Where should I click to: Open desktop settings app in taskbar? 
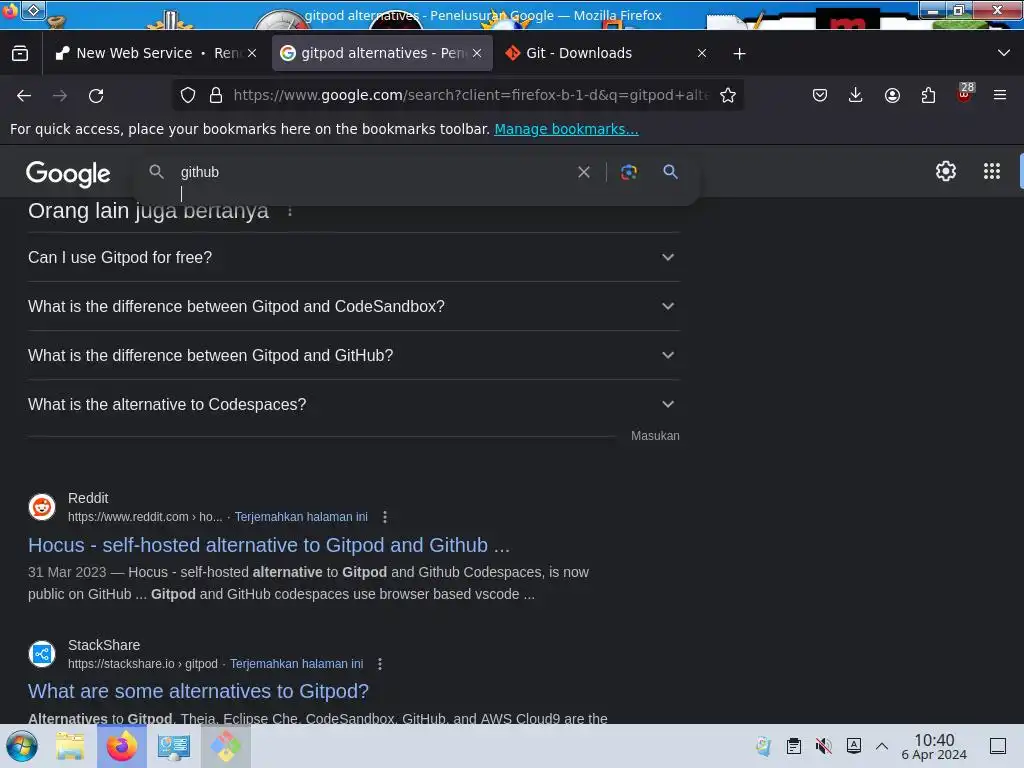[x=174, y=746]
